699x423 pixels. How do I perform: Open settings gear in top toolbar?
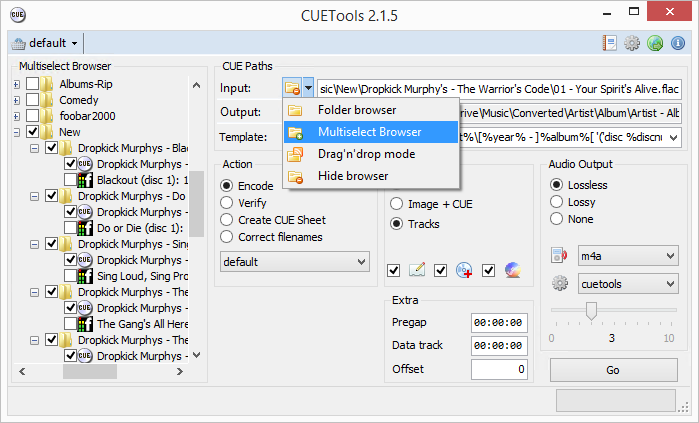pos(632,43)
